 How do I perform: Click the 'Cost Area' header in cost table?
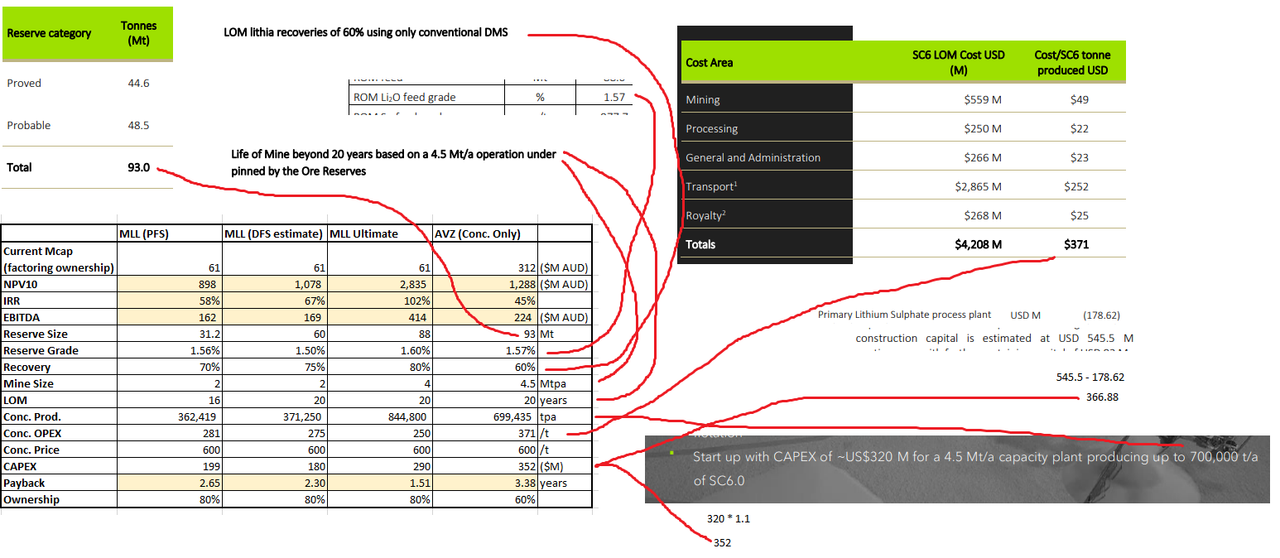point(709,62)
